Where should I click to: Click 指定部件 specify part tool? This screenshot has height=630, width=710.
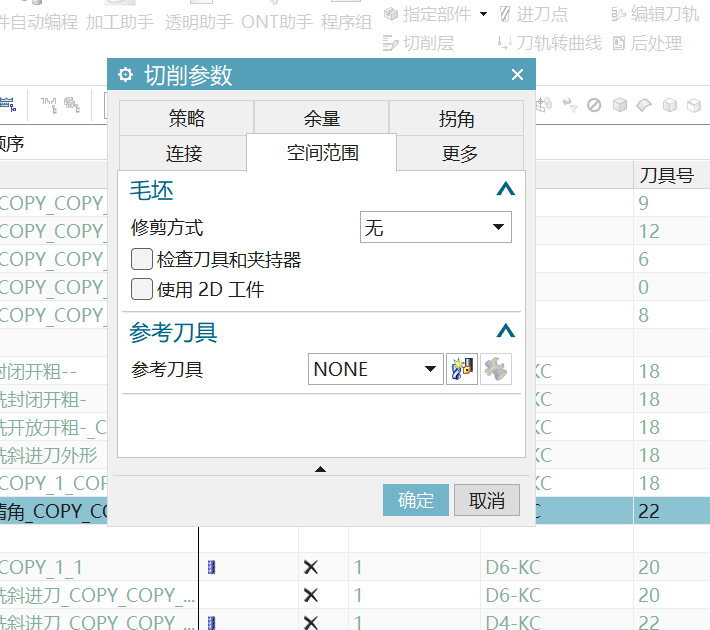427,14
